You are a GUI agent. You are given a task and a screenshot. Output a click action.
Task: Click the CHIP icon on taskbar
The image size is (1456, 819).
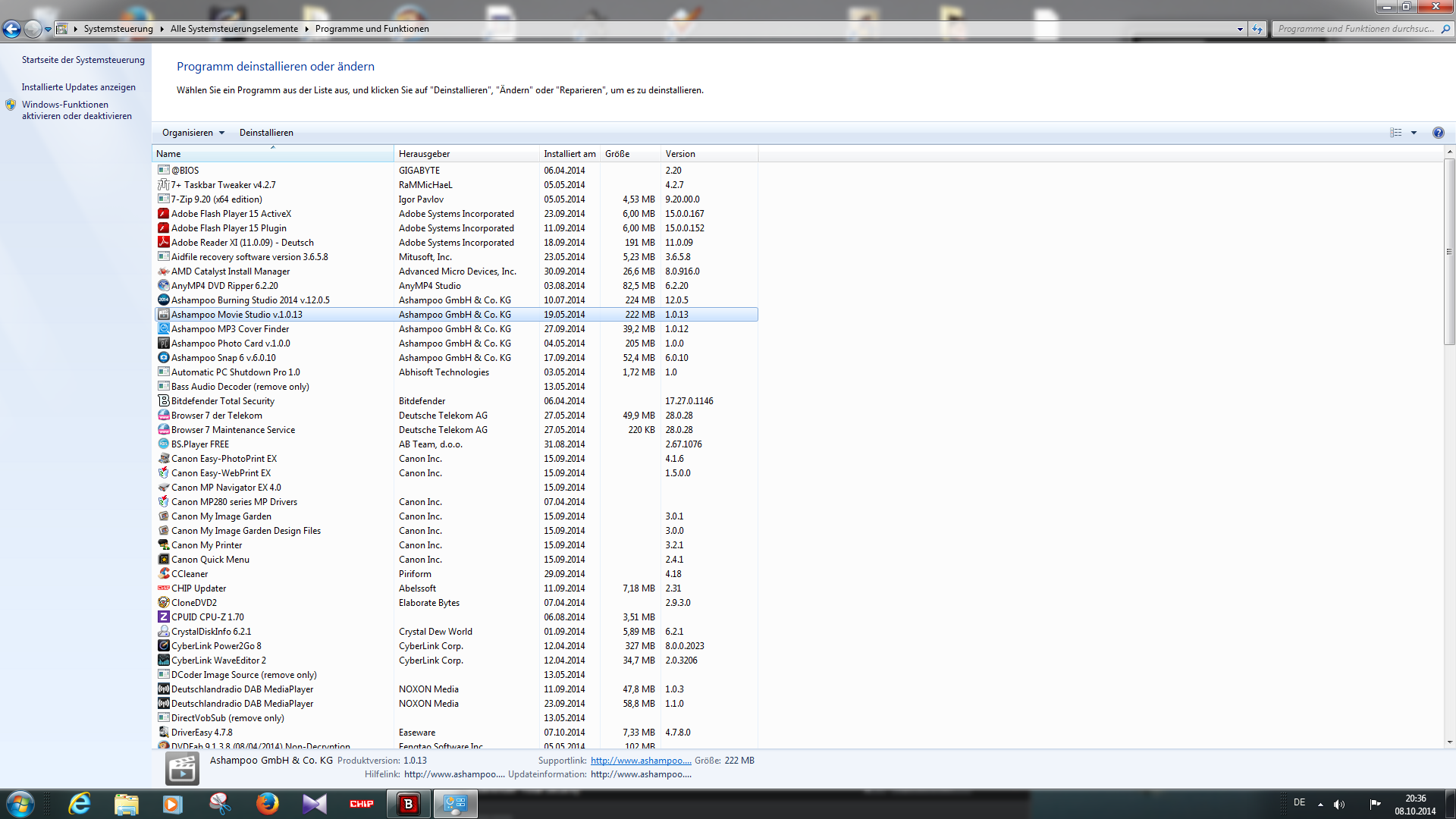362,804
